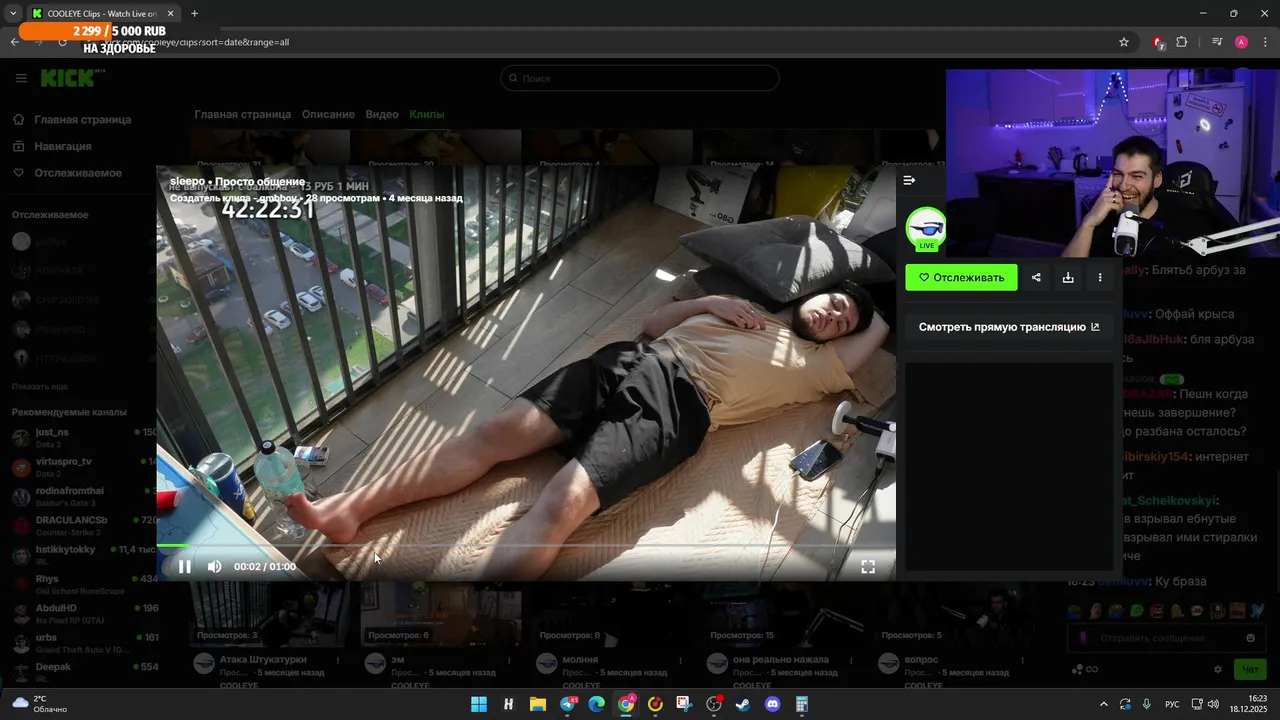Share the clip
The image size is (1280, 720).
coord(1036,278)
